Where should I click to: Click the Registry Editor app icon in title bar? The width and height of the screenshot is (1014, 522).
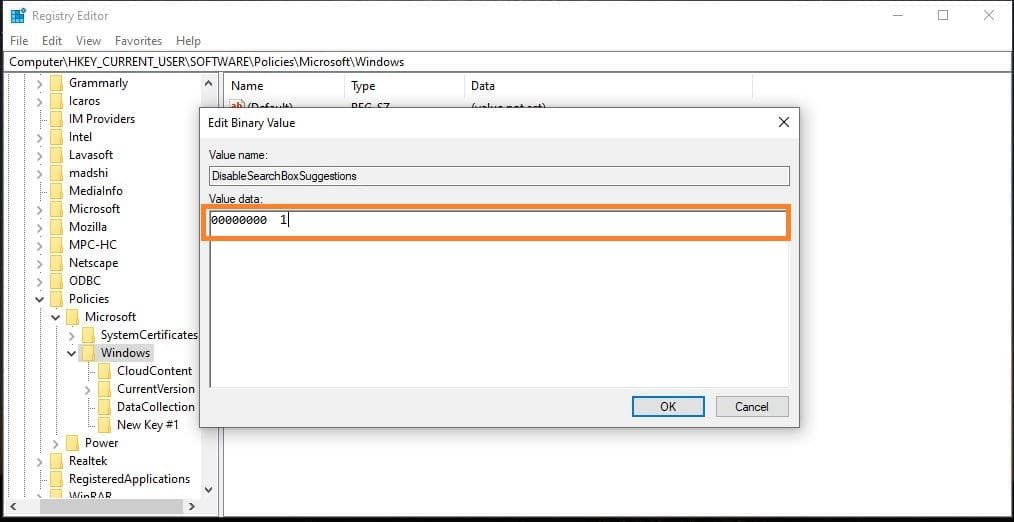[x=18, y=16]
